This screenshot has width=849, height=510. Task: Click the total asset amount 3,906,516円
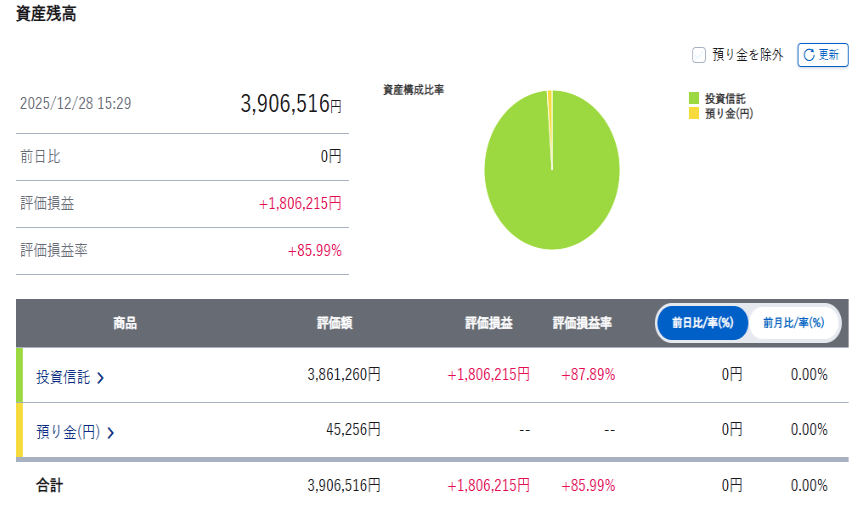tap(290, 104)
